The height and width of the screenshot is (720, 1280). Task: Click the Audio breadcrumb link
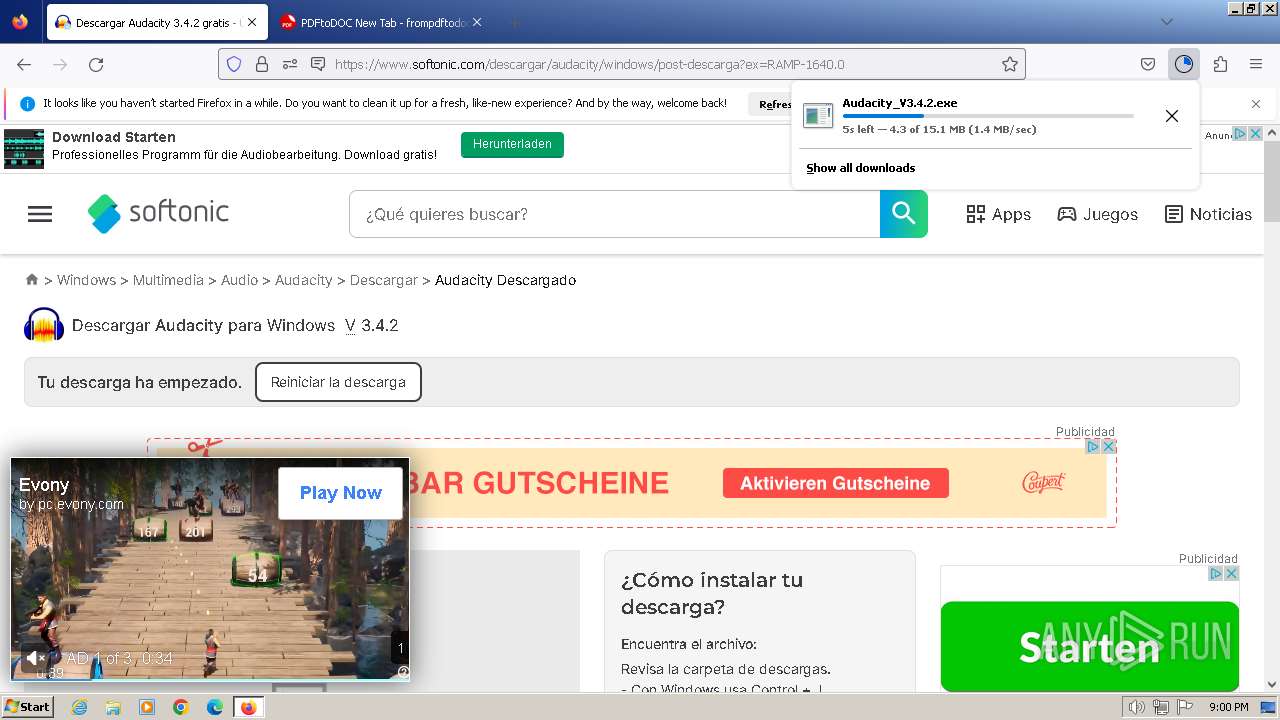coord(239,280)
